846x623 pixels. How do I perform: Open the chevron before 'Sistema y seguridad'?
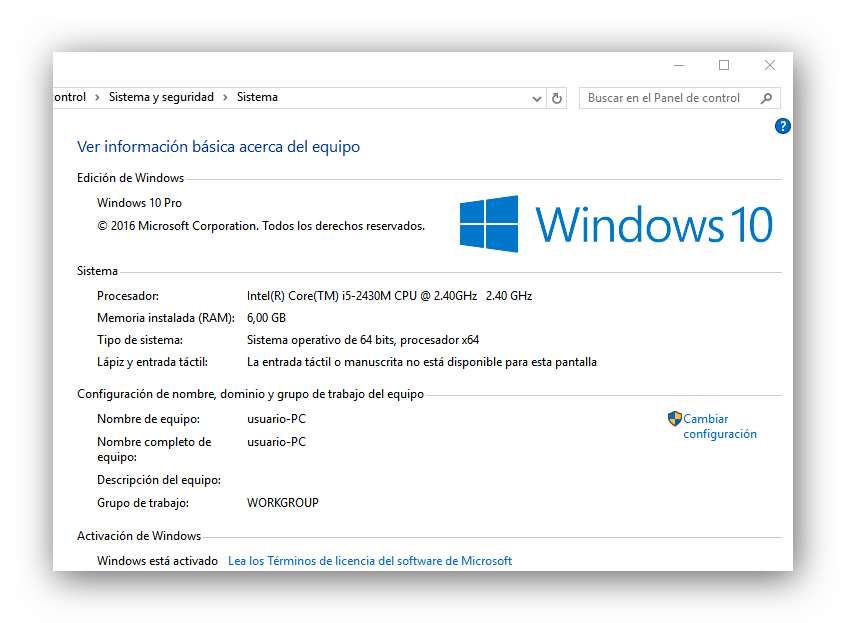[x=97, y=98]
